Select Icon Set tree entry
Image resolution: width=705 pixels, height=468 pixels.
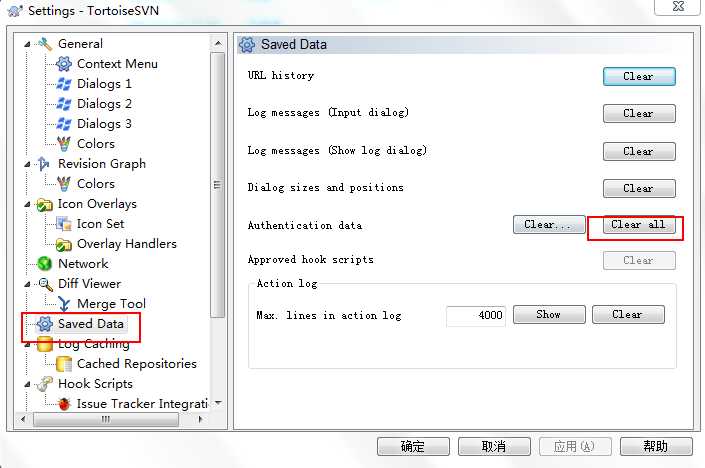(100, 224)
